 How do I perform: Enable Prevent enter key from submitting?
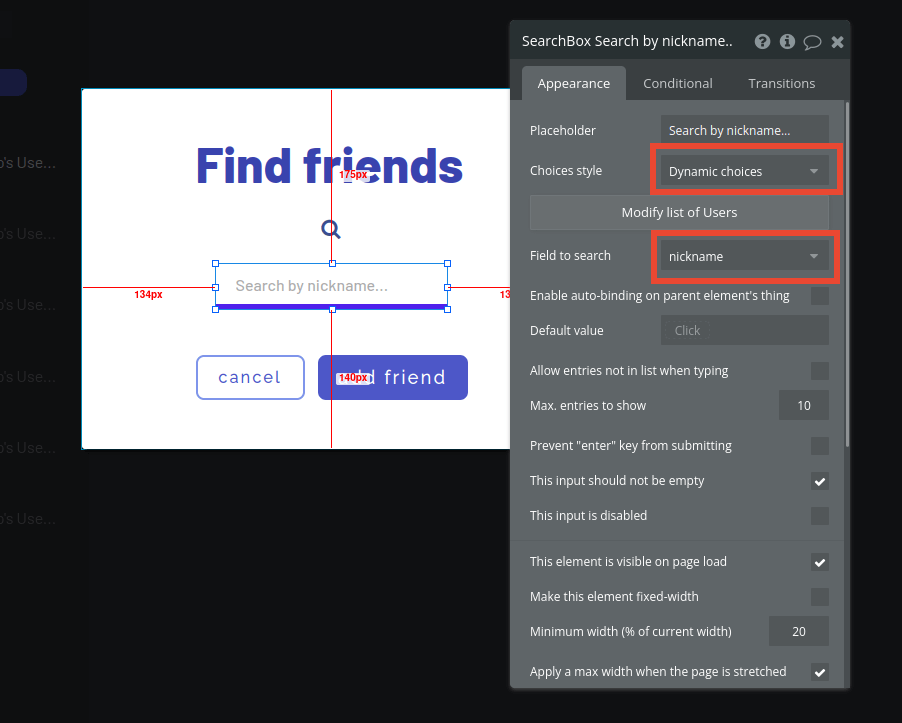820,446
